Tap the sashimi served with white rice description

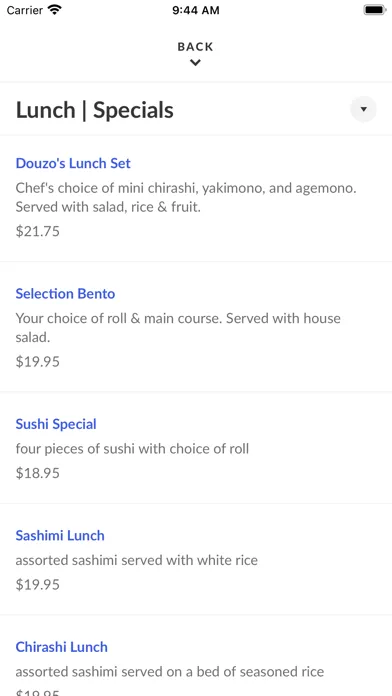137,560
